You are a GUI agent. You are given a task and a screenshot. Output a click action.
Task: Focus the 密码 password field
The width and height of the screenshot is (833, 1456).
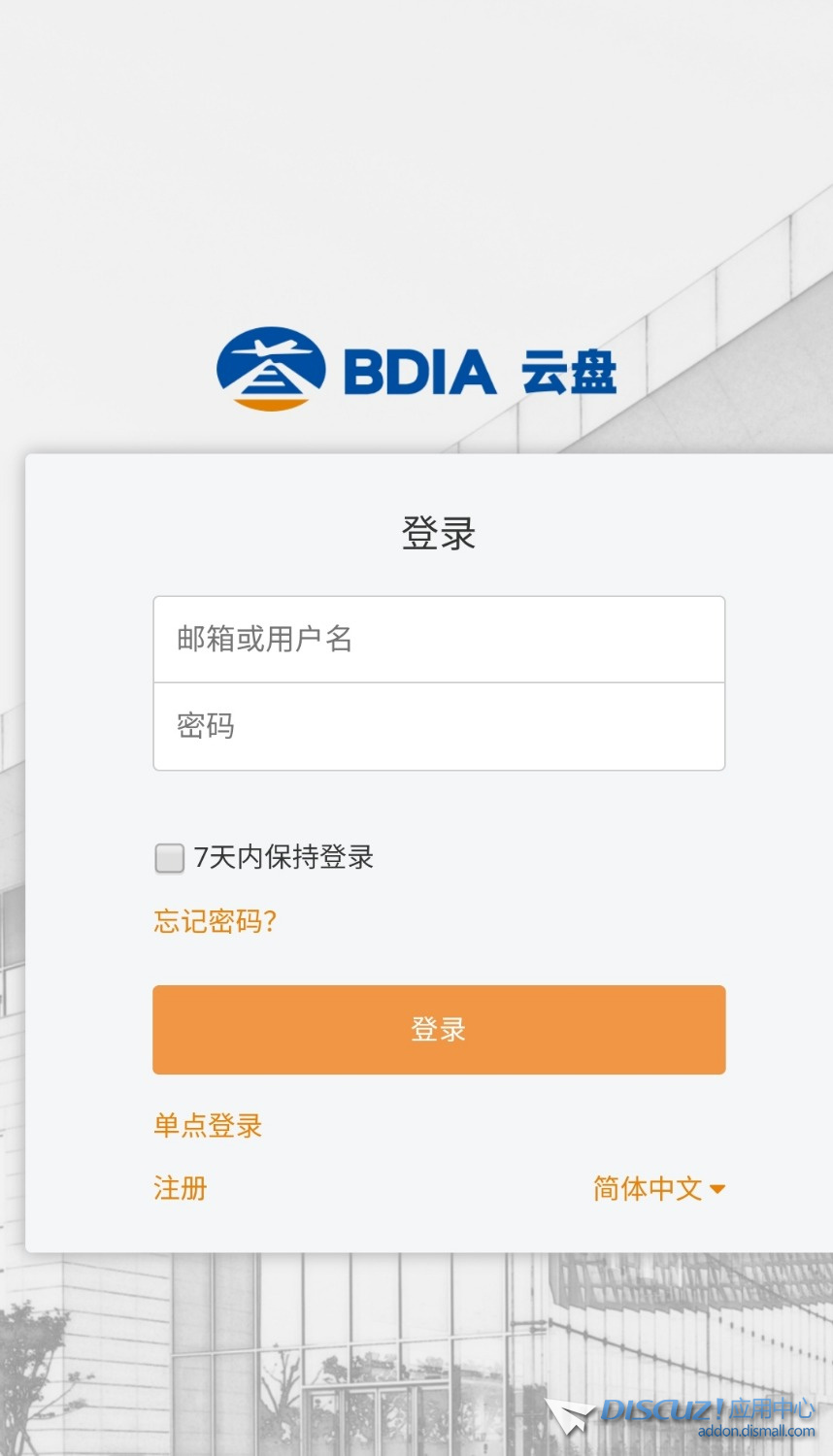pos(439,727)
